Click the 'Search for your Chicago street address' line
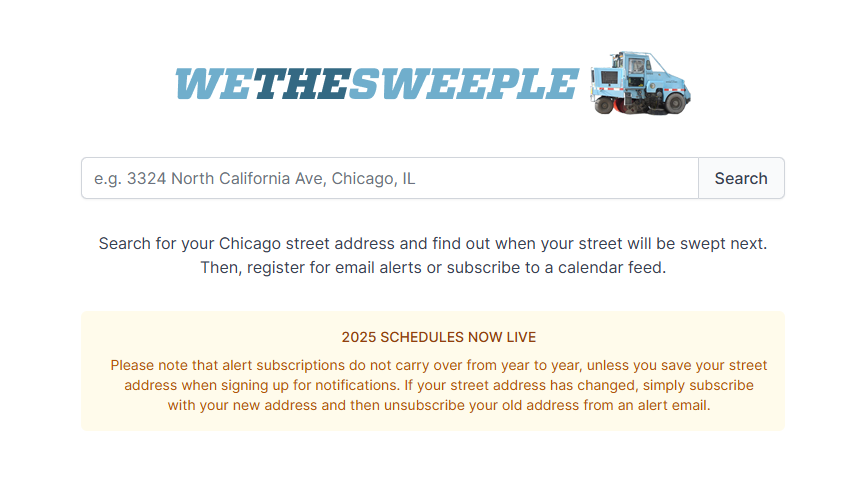860x482 pixels. tap(433, 243)
